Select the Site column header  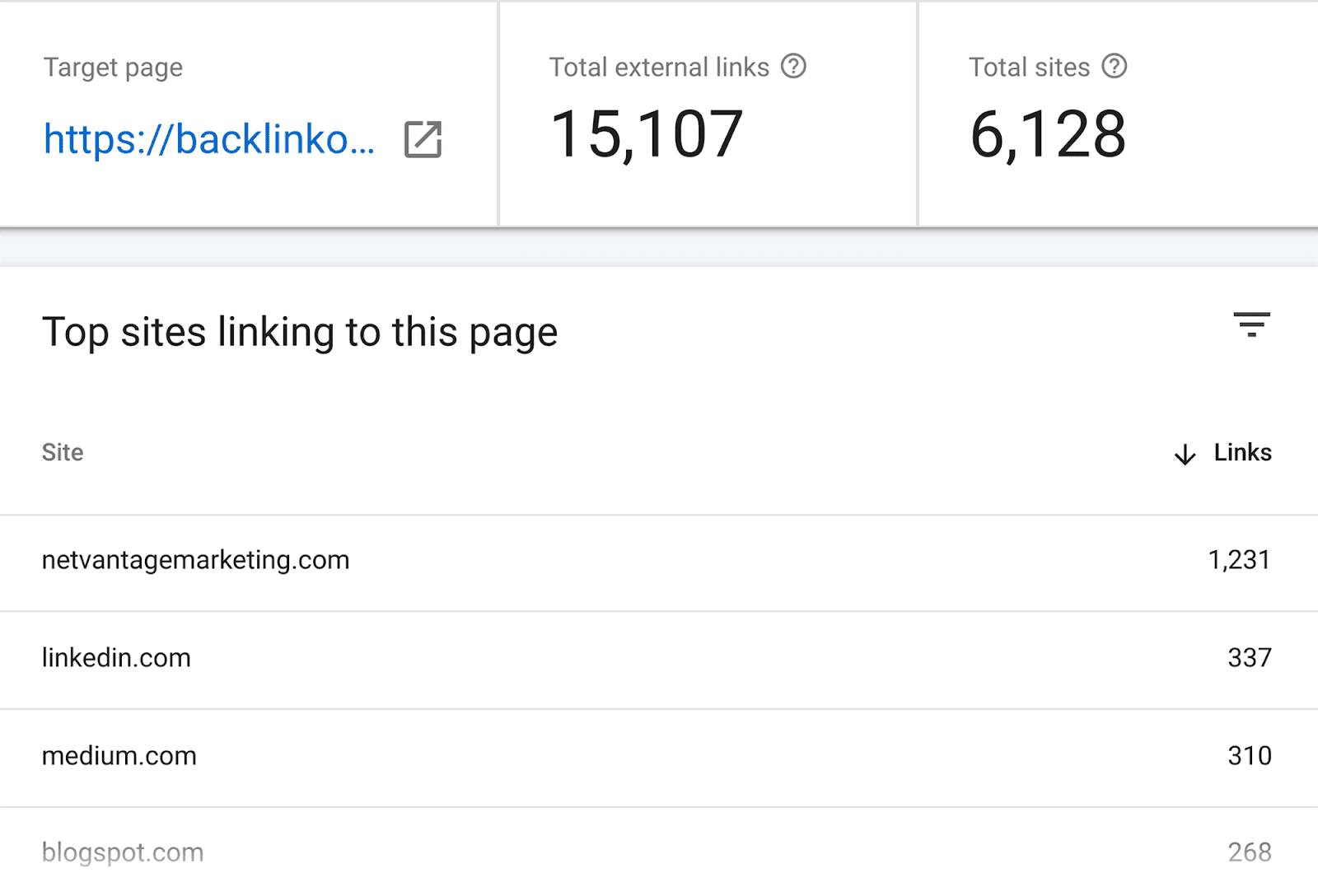click(x=63, y=452)
